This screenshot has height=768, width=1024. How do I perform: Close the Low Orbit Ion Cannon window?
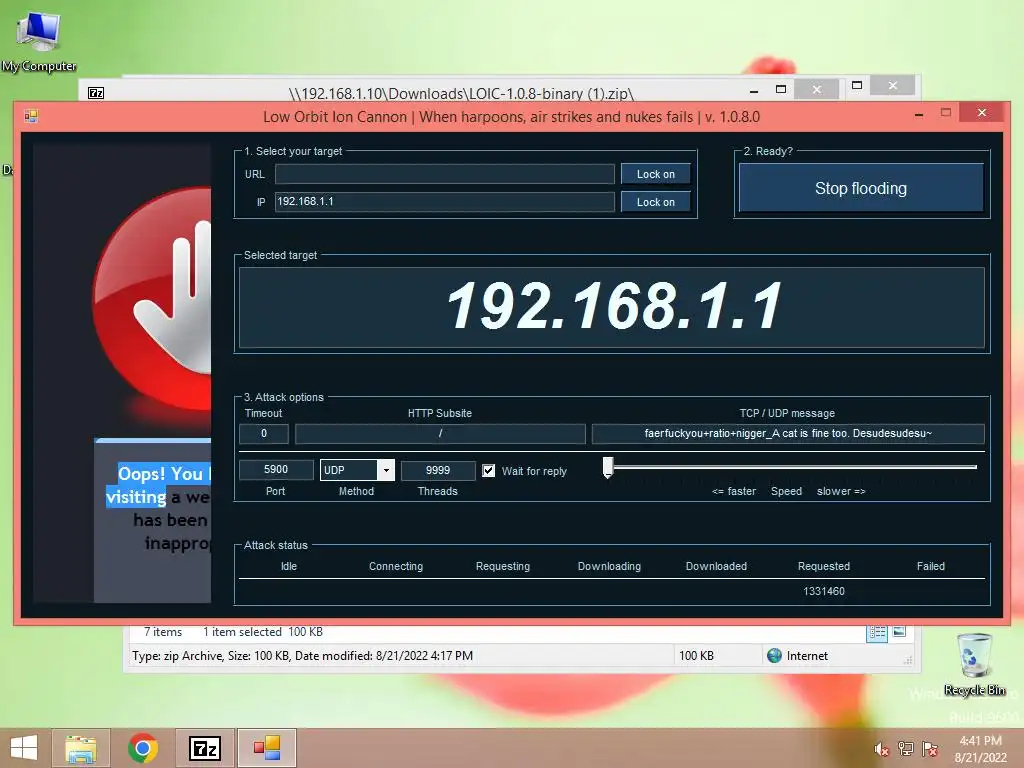pos(982,113)
